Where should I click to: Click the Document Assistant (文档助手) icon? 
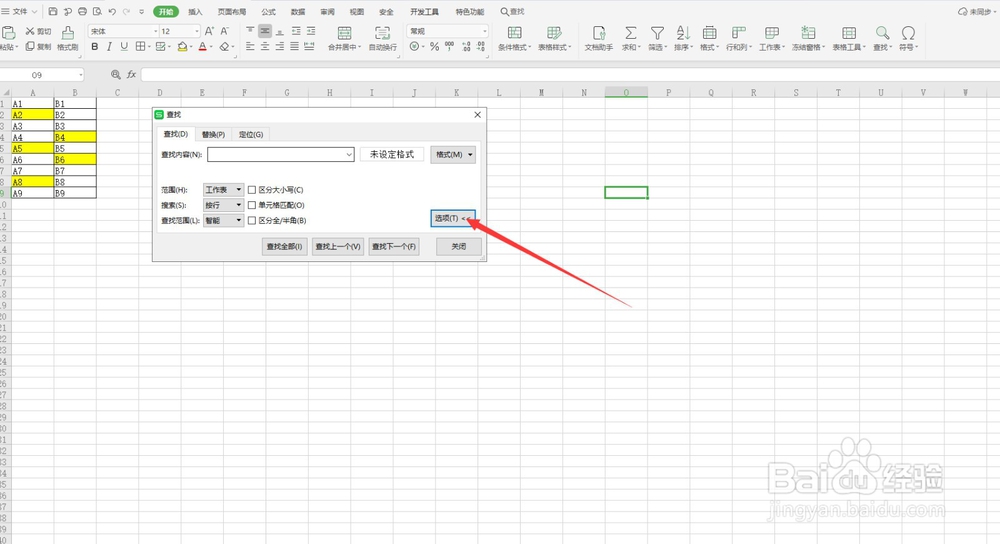(x=599, y=33)
